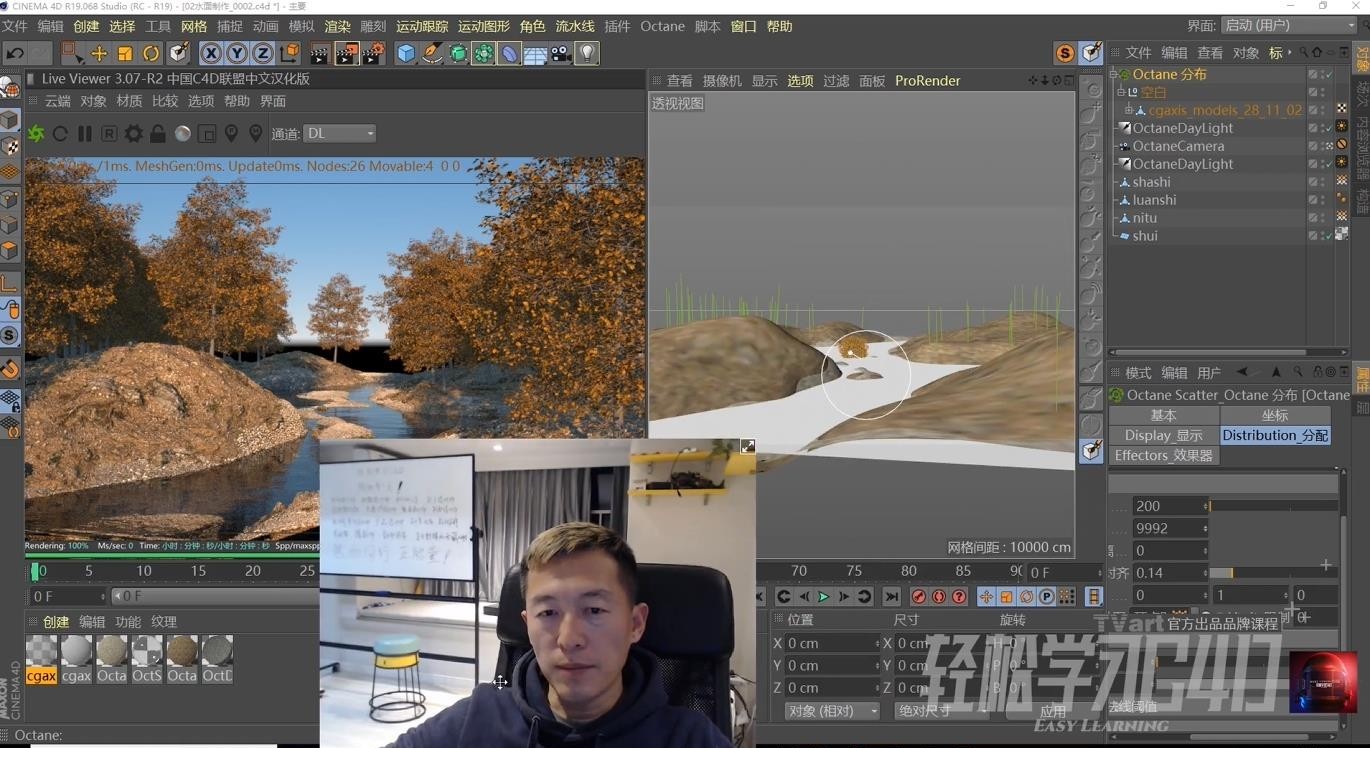Select the nitu object in Object Manager
1370x771 pixels.
click(x=1144, y=218)
